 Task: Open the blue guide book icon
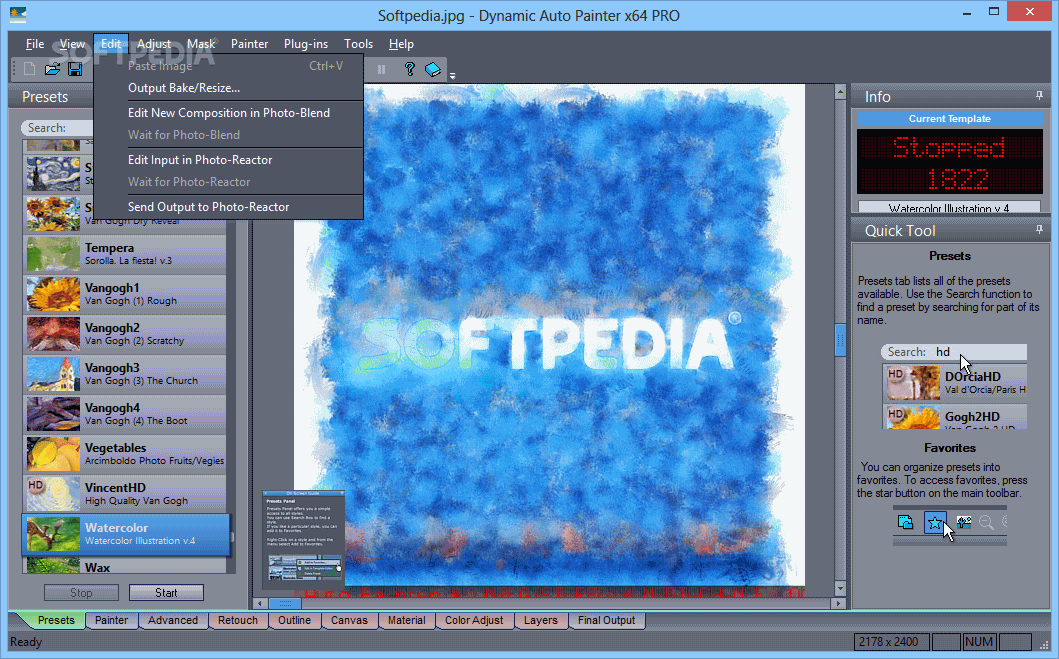433,69
